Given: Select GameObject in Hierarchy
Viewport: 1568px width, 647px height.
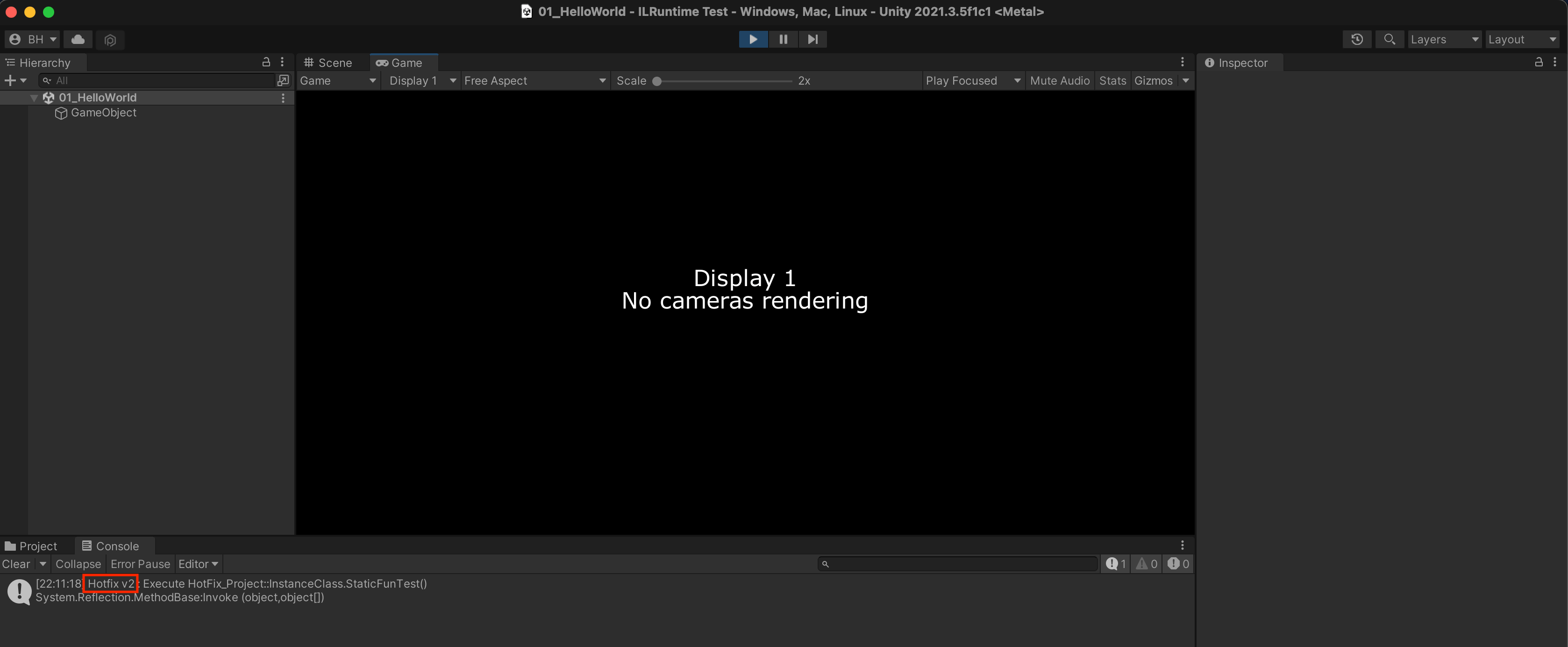Looking at the screenshot, I should 103,113.
